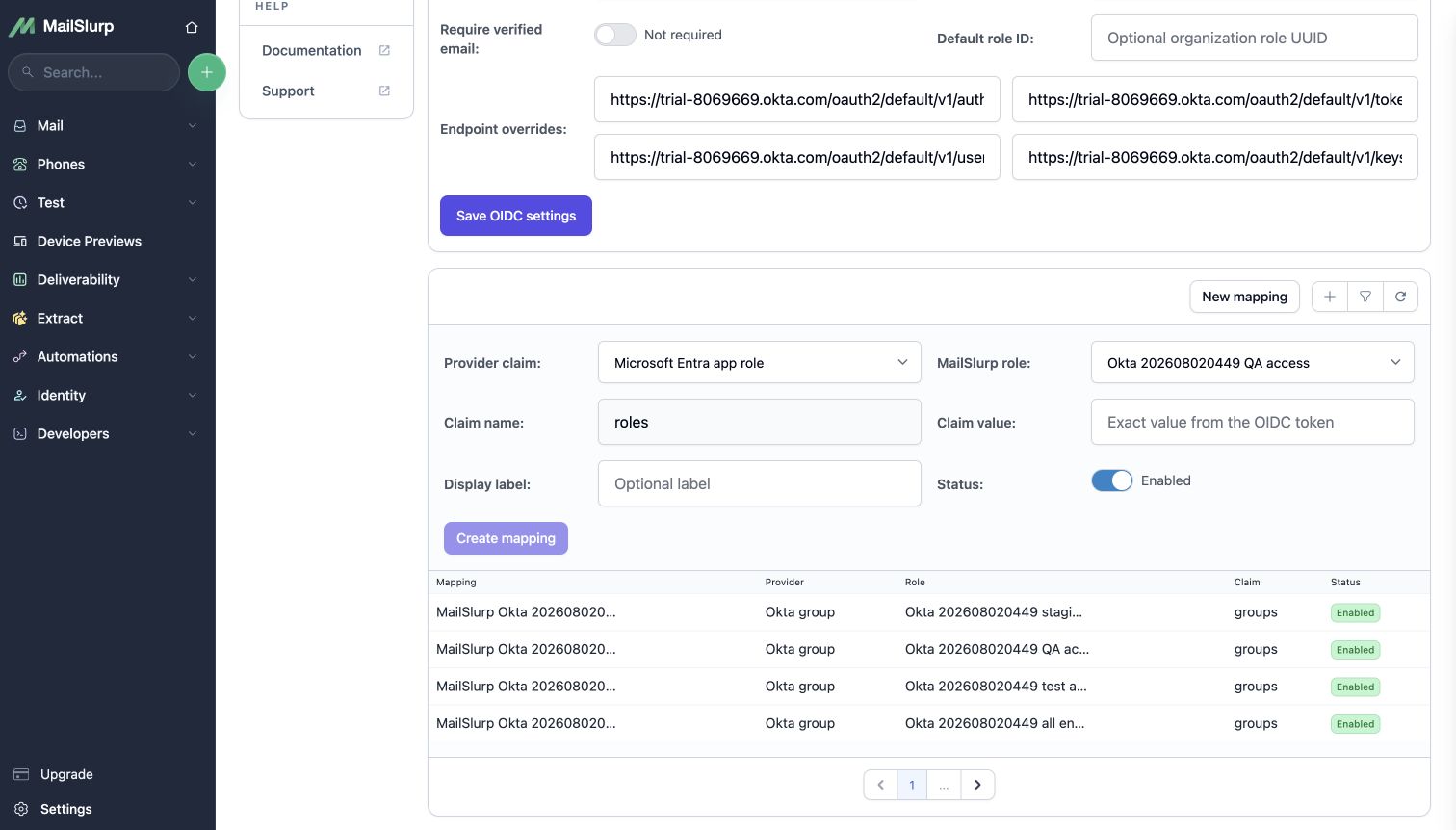Expand the Deliverability menu chevron
Screen dimensions: 1456x830
point(193,279)
